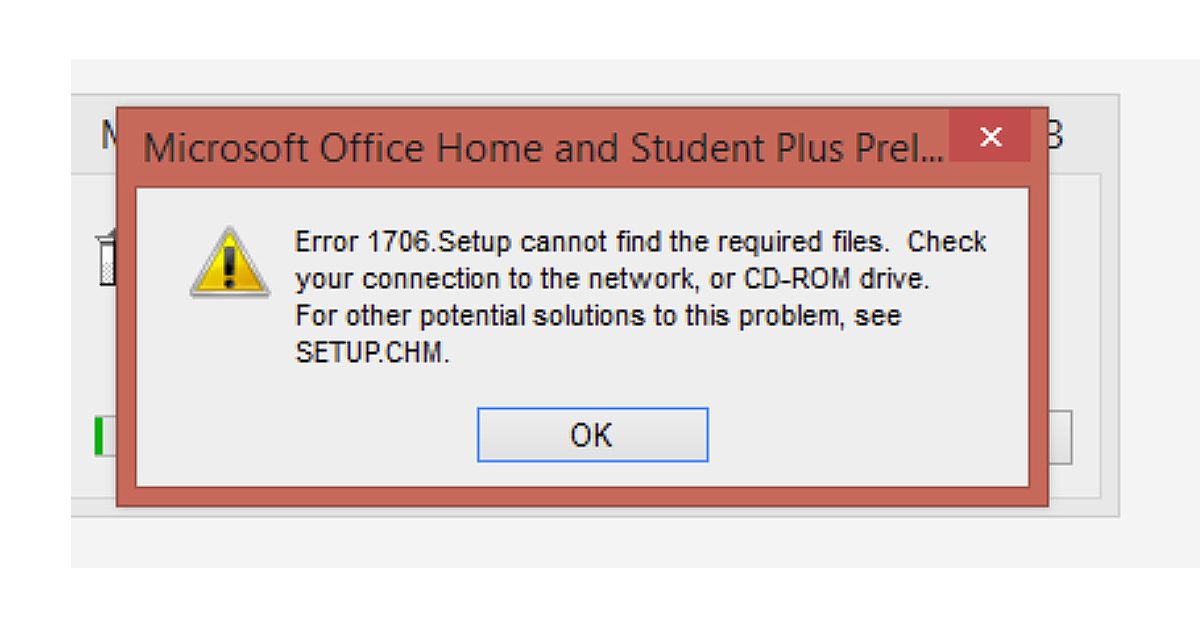Click the letter 'B' right of the close button
The height and width of the screenshot is (627, 1200).
[1054, 134]
